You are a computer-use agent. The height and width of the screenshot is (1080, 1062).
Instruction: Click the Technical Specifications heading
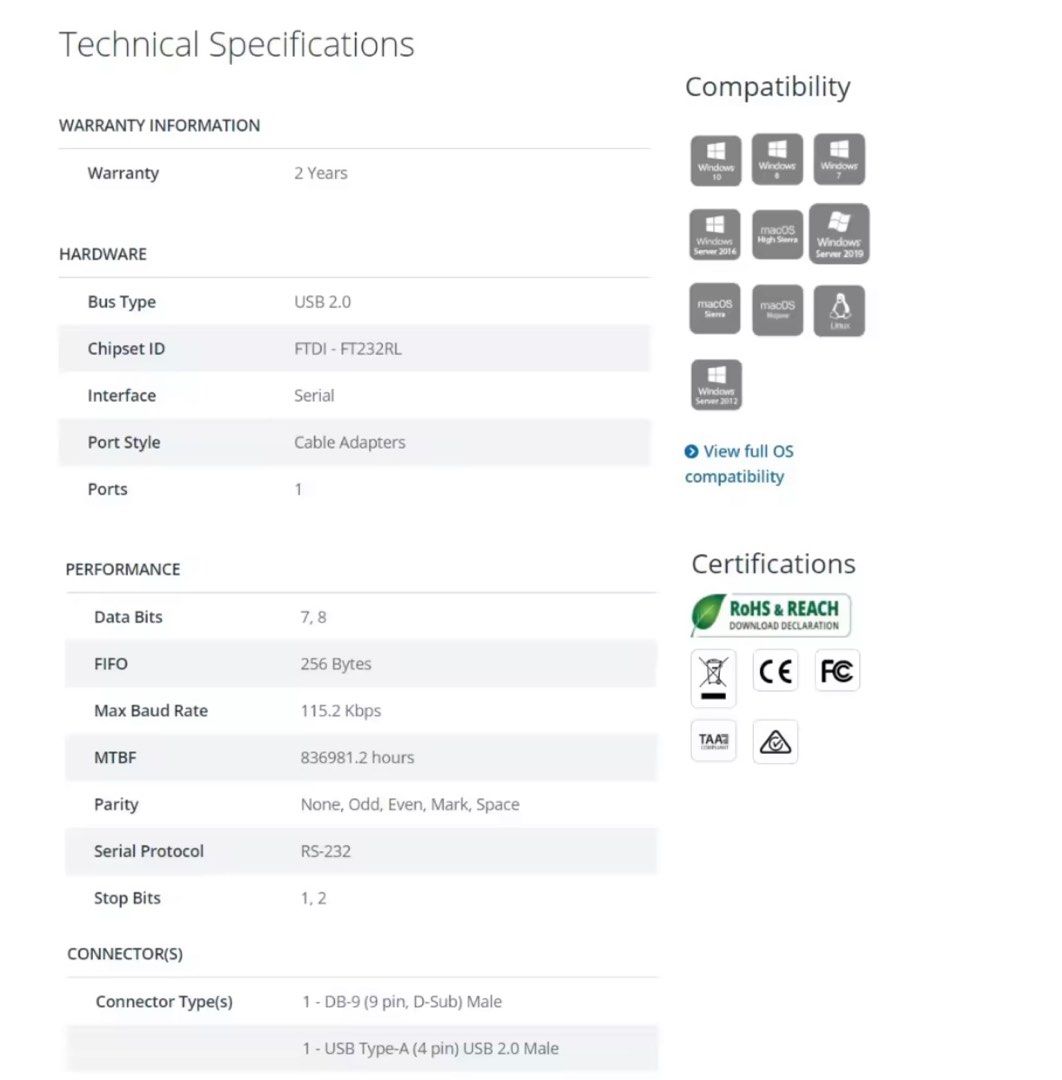(x=237, y=45)
